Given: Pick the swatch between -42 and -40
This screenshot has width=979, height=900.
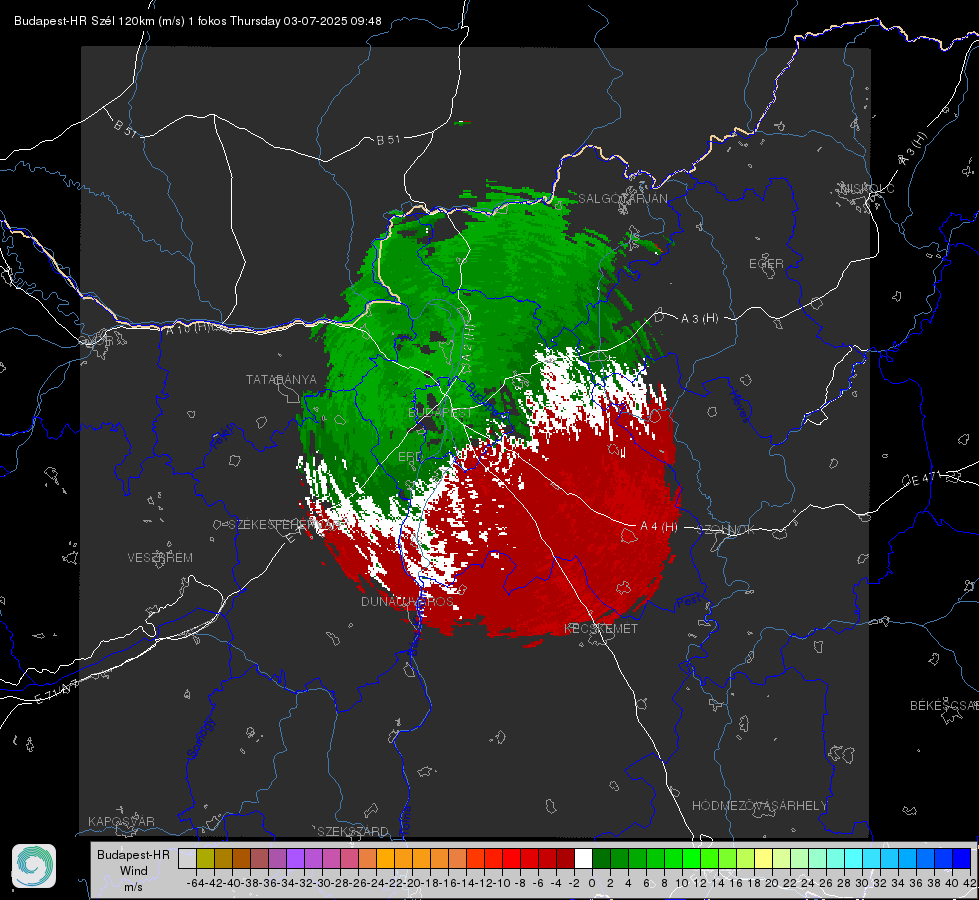Looking at the screenshot, I should point(223,858).
